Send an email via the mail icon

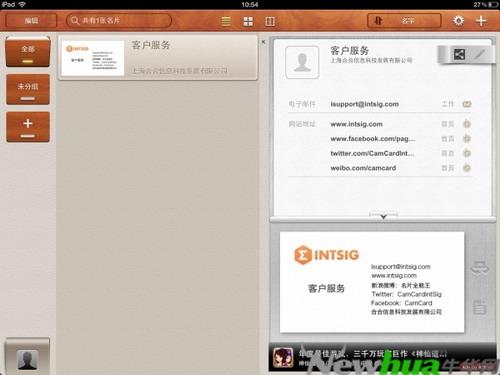(467, 104)
